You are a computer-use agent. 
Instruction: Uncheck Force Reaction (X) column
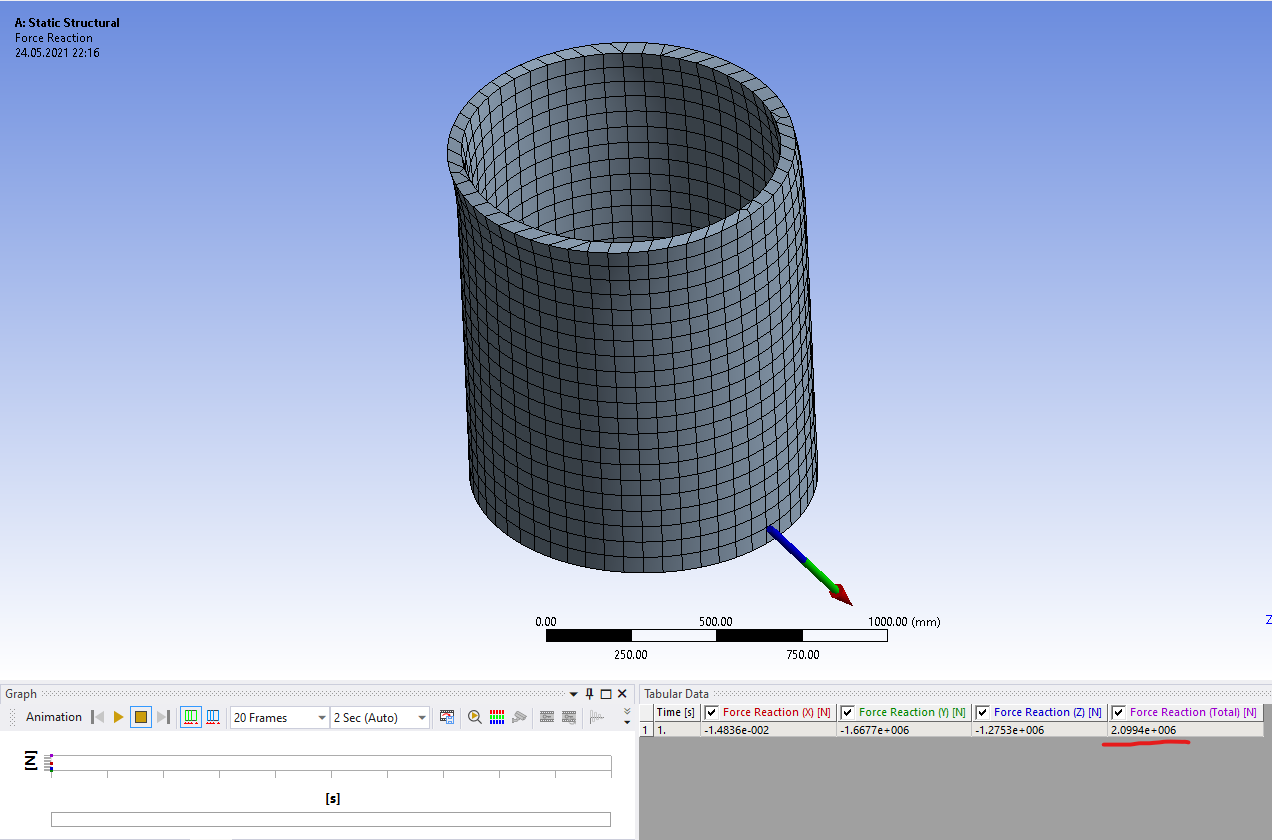pos(712,712)
